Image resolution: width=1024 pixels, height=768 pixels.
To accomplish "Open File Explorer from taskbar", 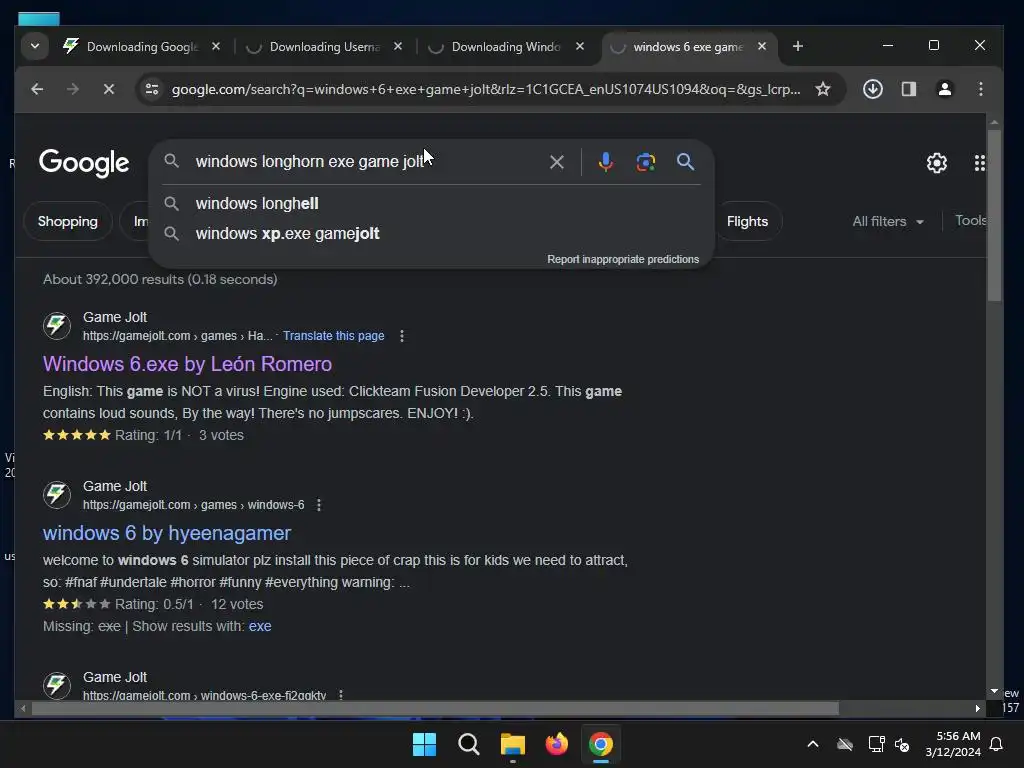I will pos(513,744).
